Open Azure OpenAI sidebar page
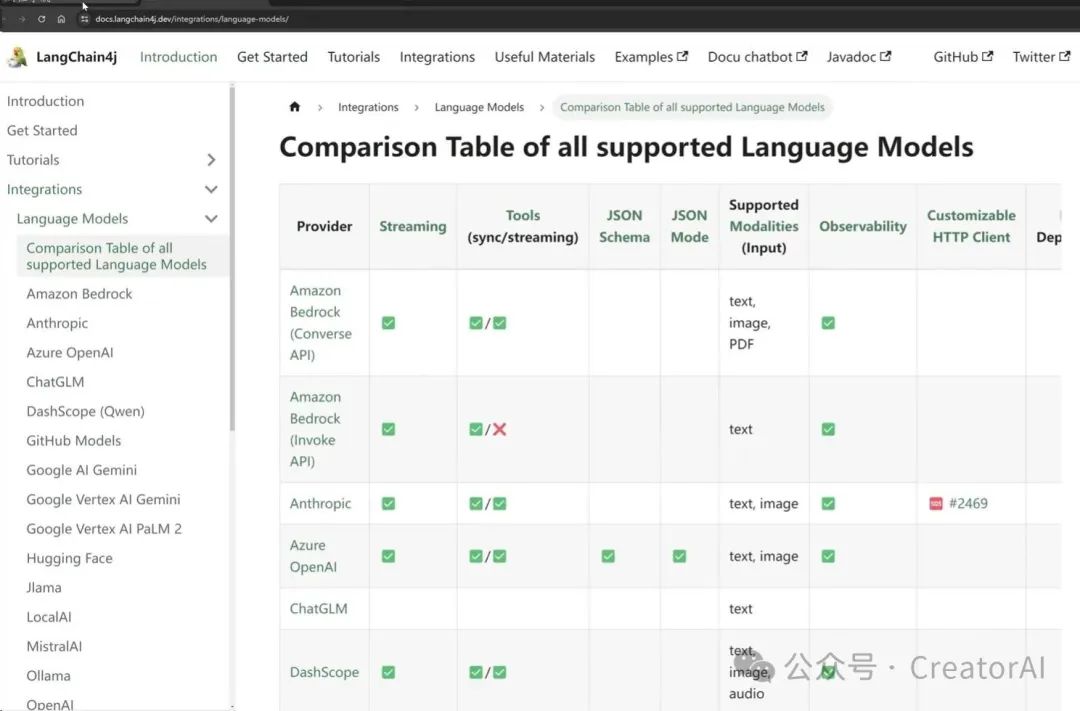This screenshot has width=1080, height=711. [70, 353]
